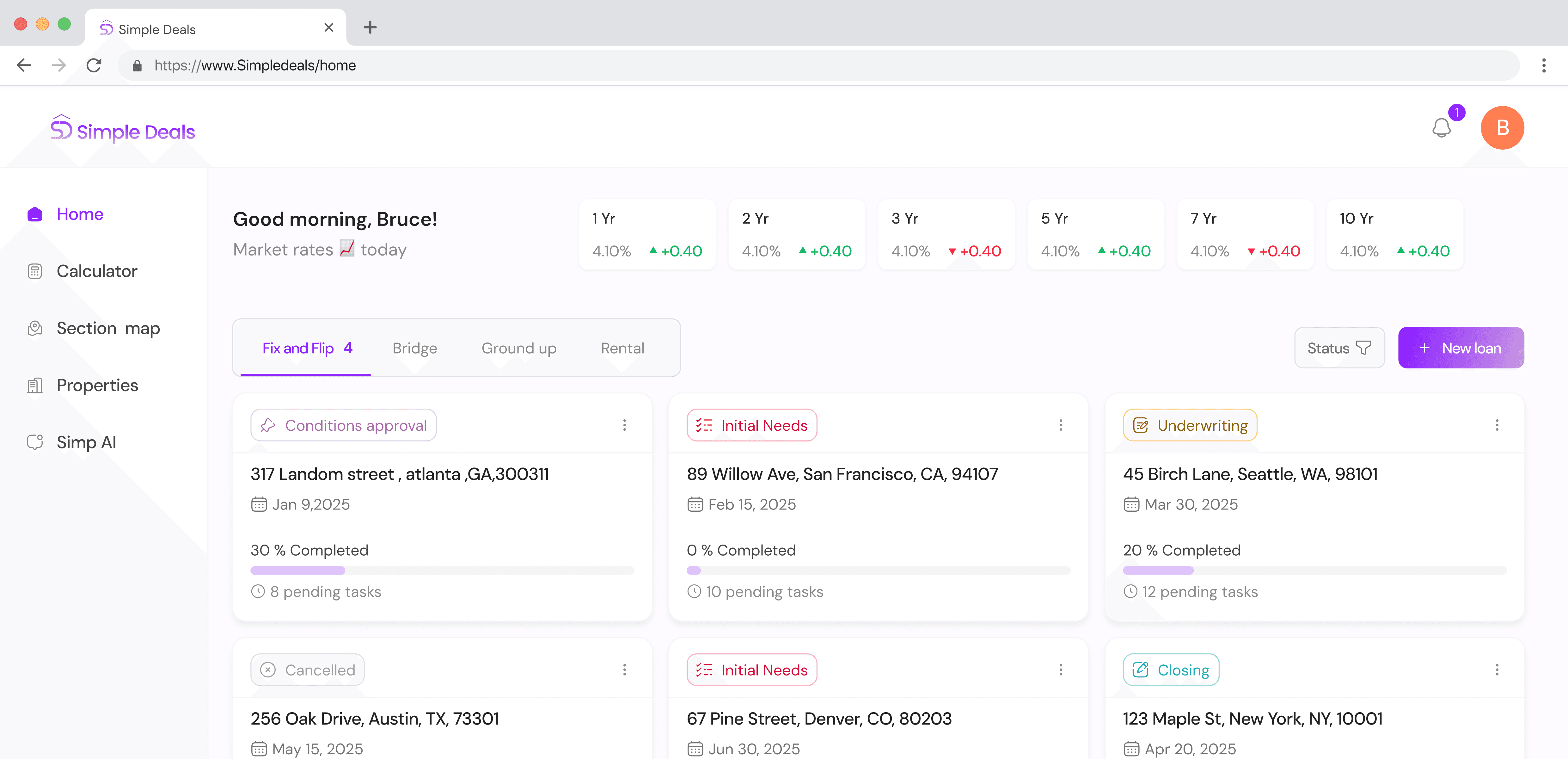Open Section map from the sidebar
This screenshot has height=759, width=1568.
tap(108, 328)
